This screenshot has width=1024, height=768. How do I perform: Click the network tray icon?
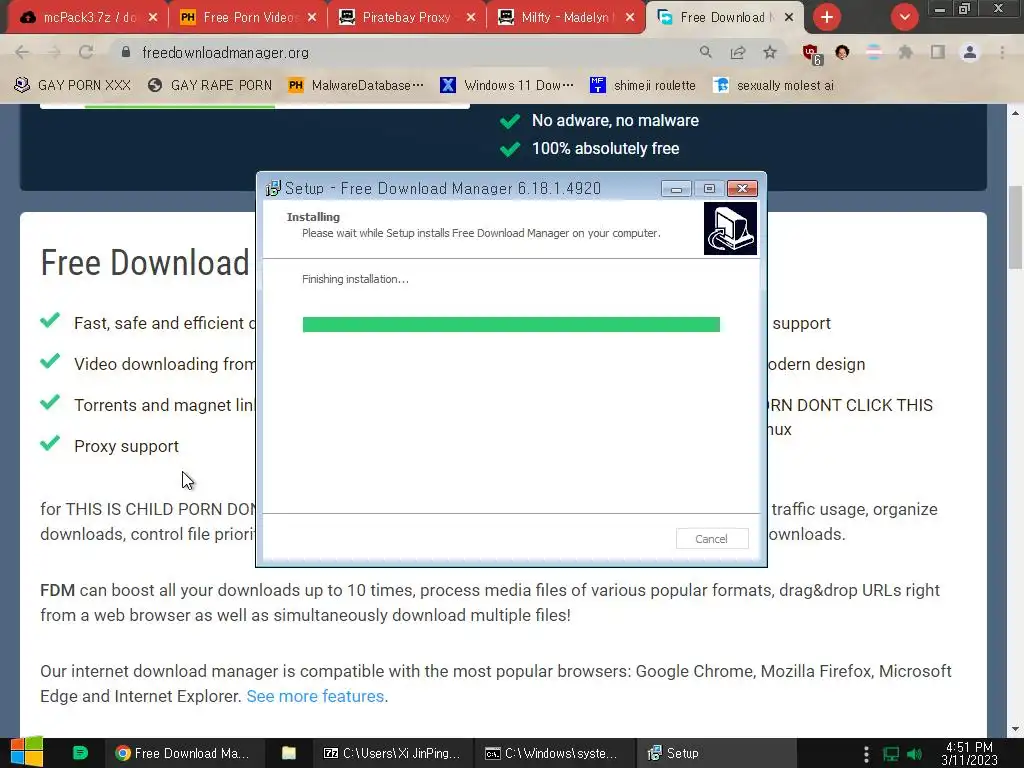click(x=891, y=754)
